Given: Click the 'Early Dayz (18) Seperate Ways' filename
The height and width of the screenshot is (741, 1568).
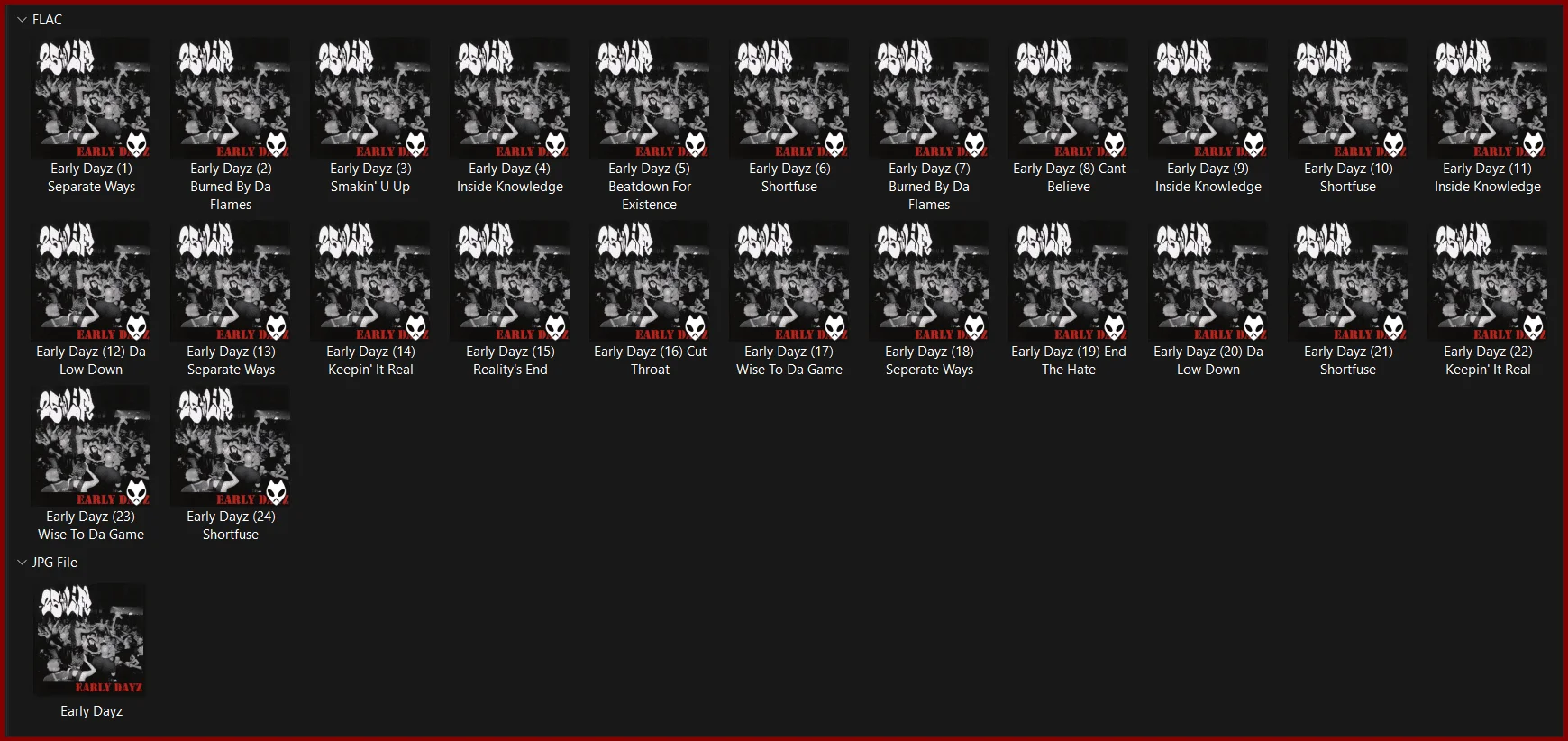Looking at the screenshot, I should [x=929, y=361].
